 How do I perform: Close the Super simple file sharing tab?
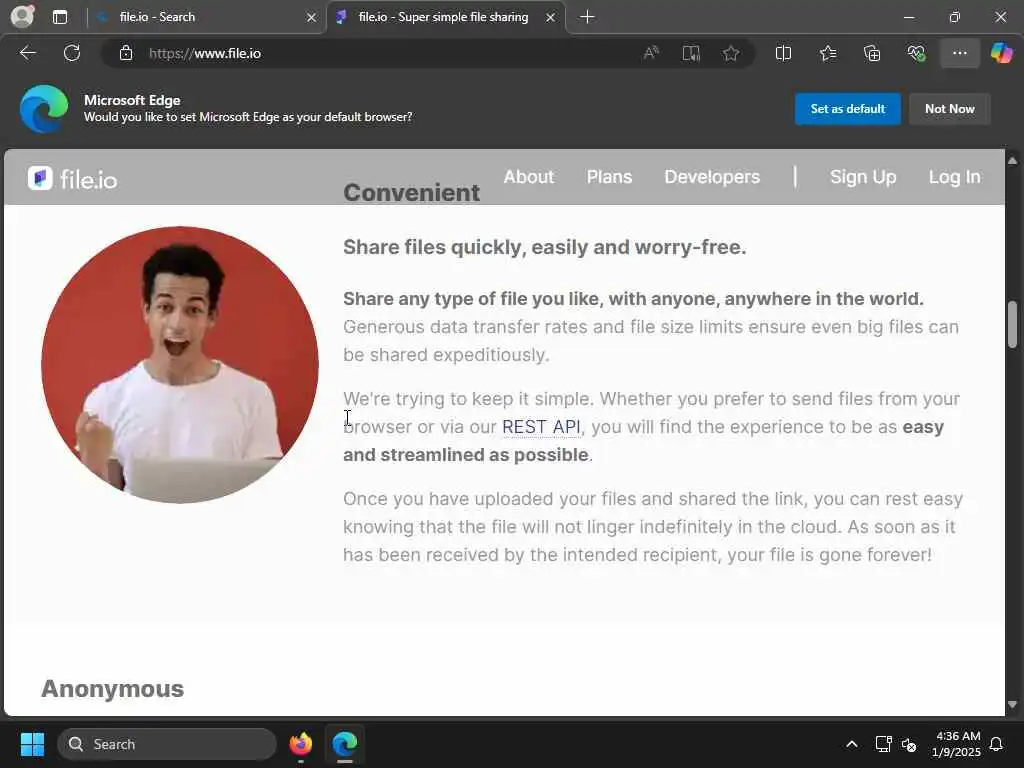pos(551,18)
